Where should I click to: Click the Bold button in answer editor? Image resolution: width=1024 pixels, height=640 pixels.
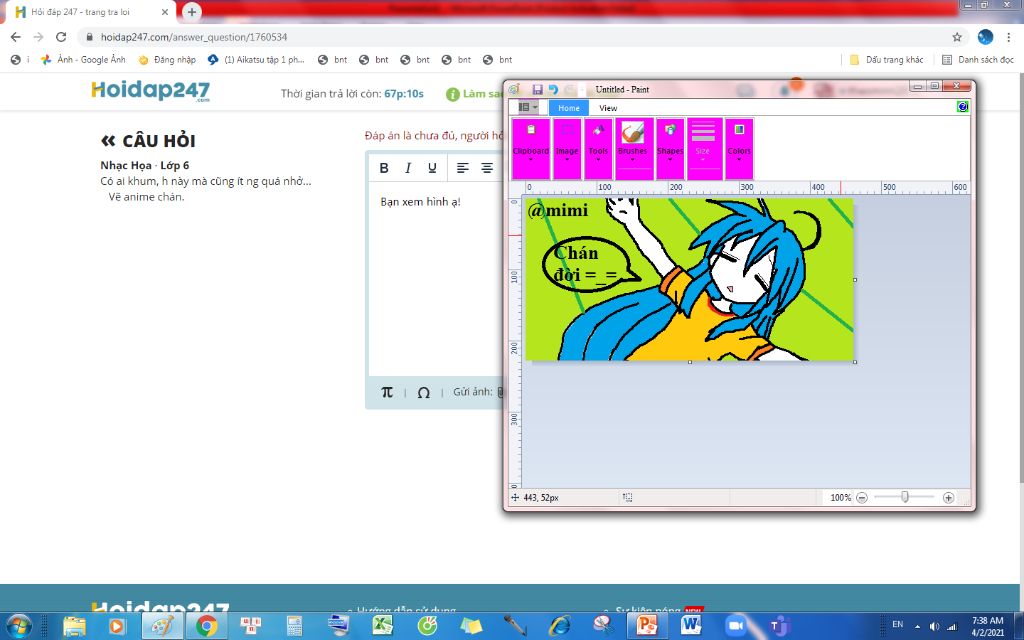click(384, 168)
